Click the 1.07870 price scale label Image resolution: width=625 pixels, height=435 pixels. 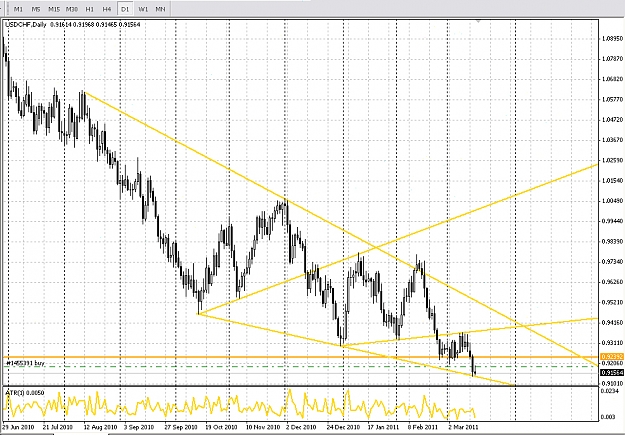click(x=612, y=59)
